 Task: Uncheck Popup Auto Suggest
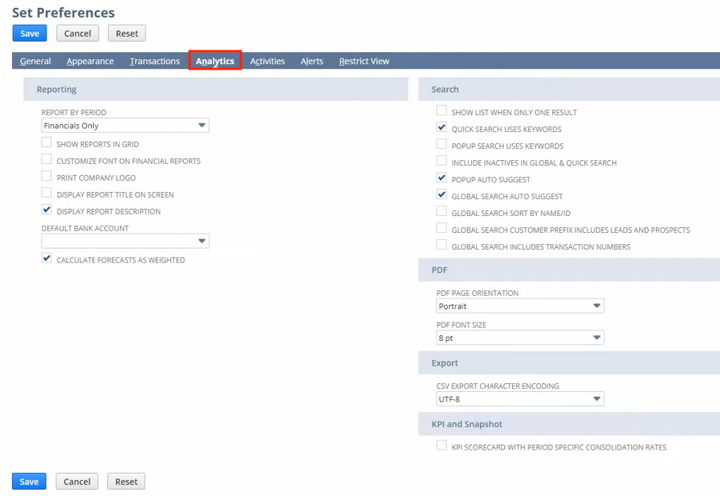441,178
